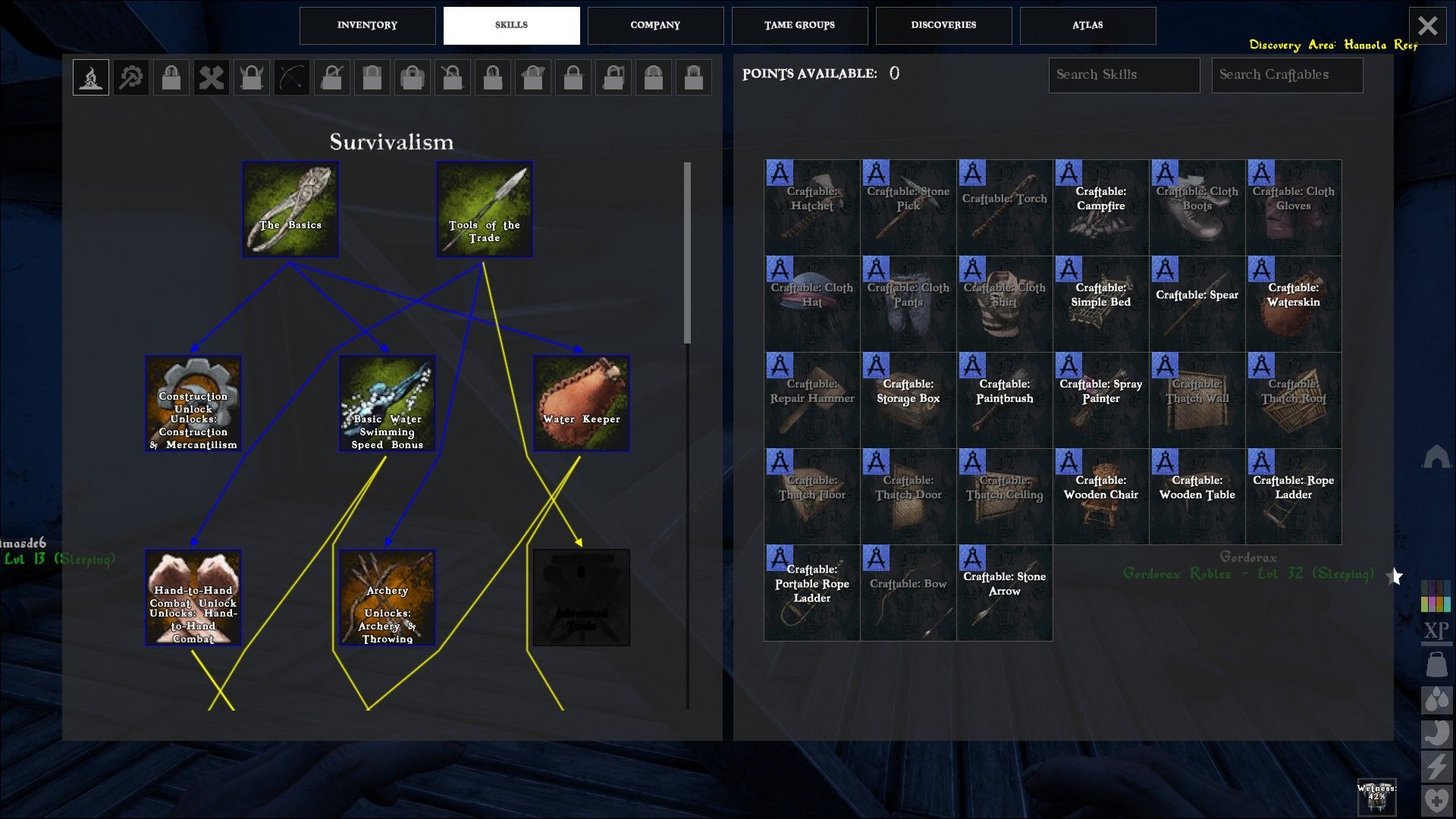Click the skill tree vertical scrollbar
This screenshot has width=1456, height=819.
click(687, 253)
